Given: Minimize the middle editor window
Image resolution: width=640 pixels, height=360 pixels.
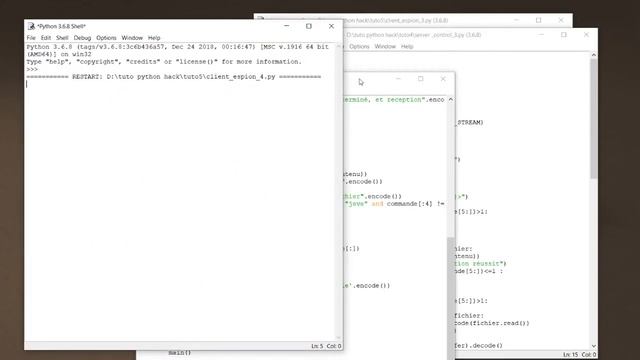Looking at the screenshot, I should coord(398,79).
